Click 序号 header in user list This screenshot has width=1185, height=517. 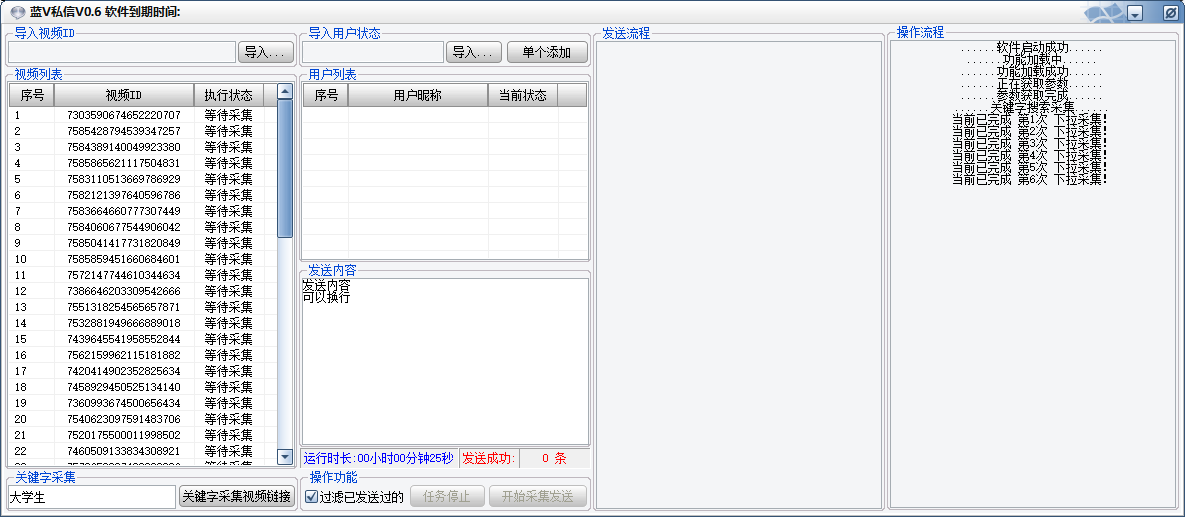pos(326,95)
